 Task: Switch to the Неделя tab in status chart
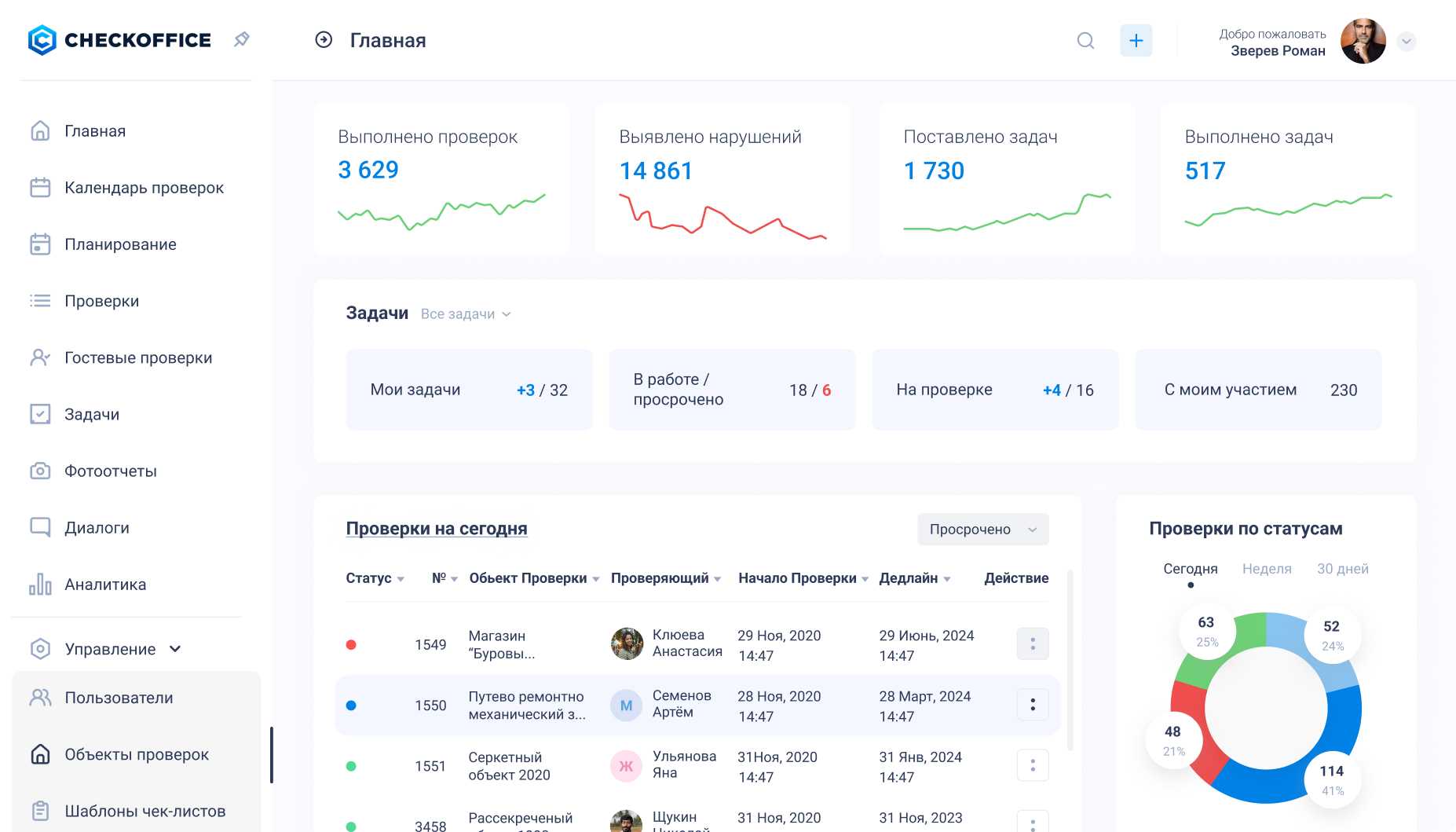(x=1267, y=568)
